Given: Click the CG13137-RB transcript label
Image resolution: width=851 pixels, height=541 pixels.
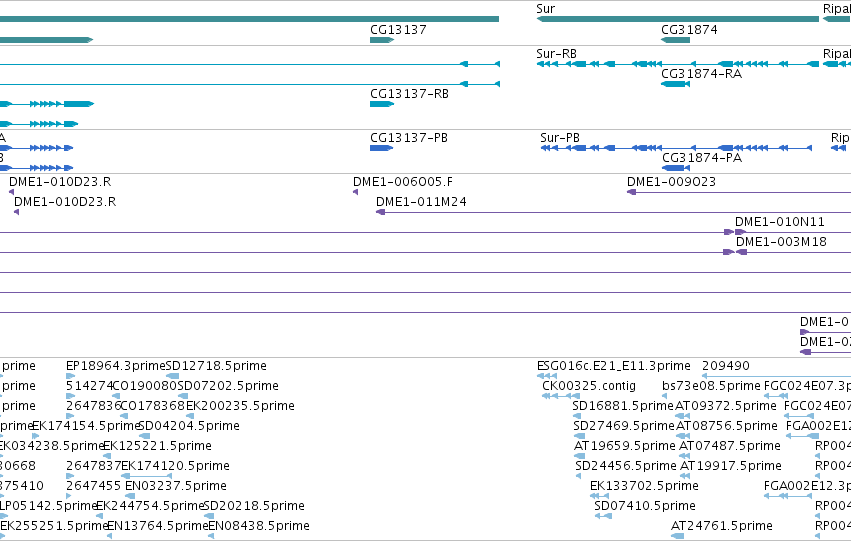Looking at the screenshot, I should point(409,94).
